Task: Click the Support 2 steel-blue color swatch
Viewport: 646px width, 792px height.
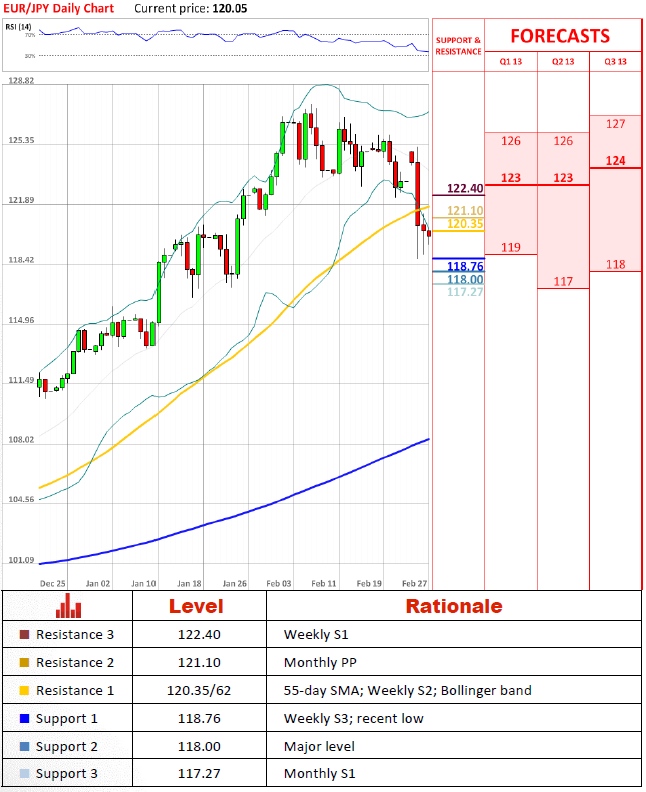Action: (x=24, y=746)
